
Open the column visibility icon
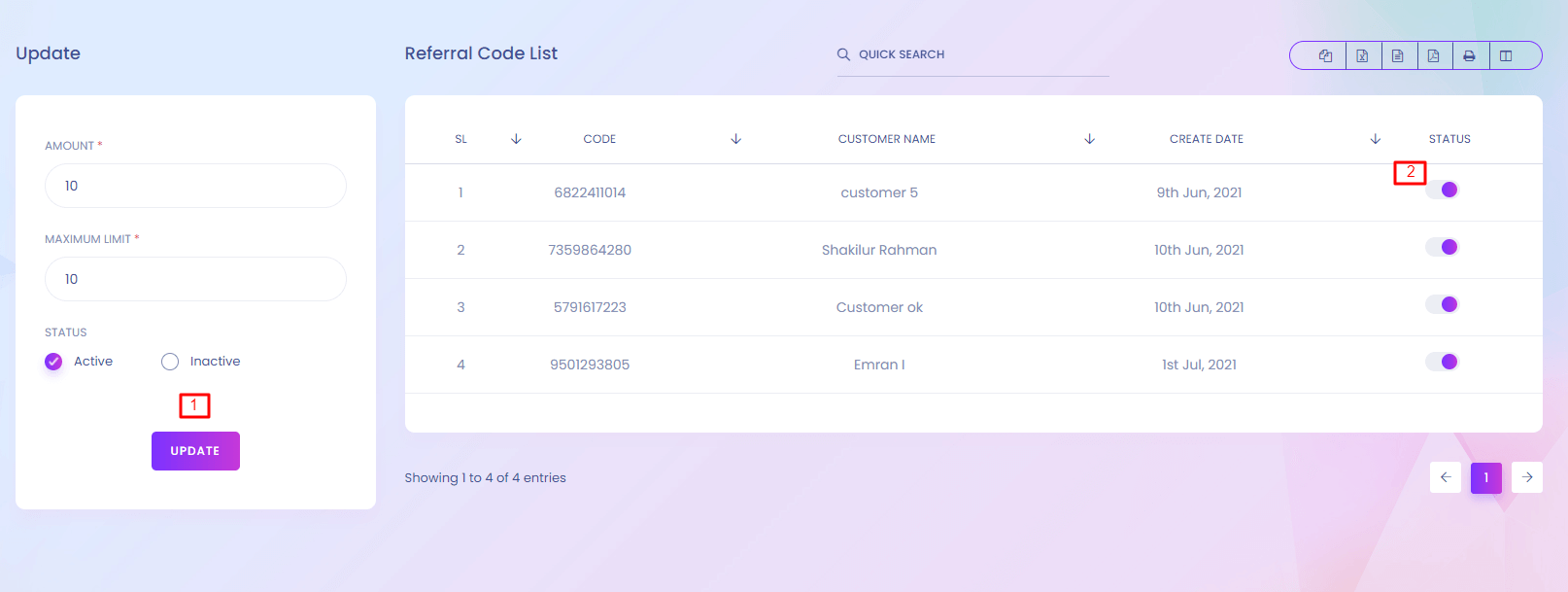(x=1506, y=55)
